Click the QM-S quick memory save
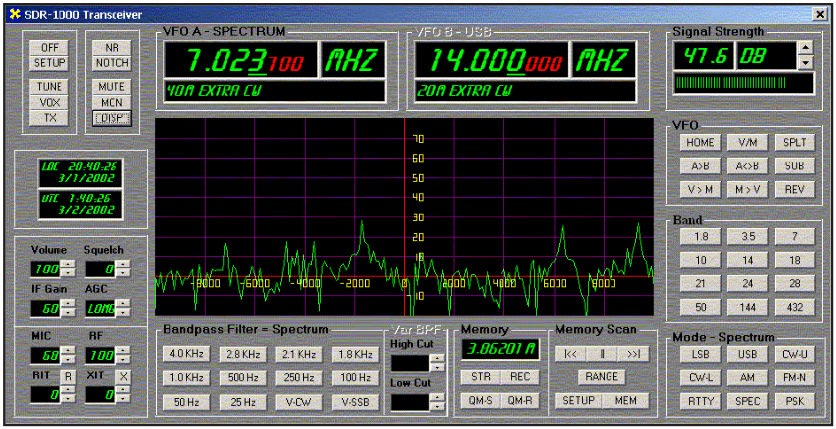Image resolution: width=836 pixels, height=429 pixels. [x=481, y=400]
